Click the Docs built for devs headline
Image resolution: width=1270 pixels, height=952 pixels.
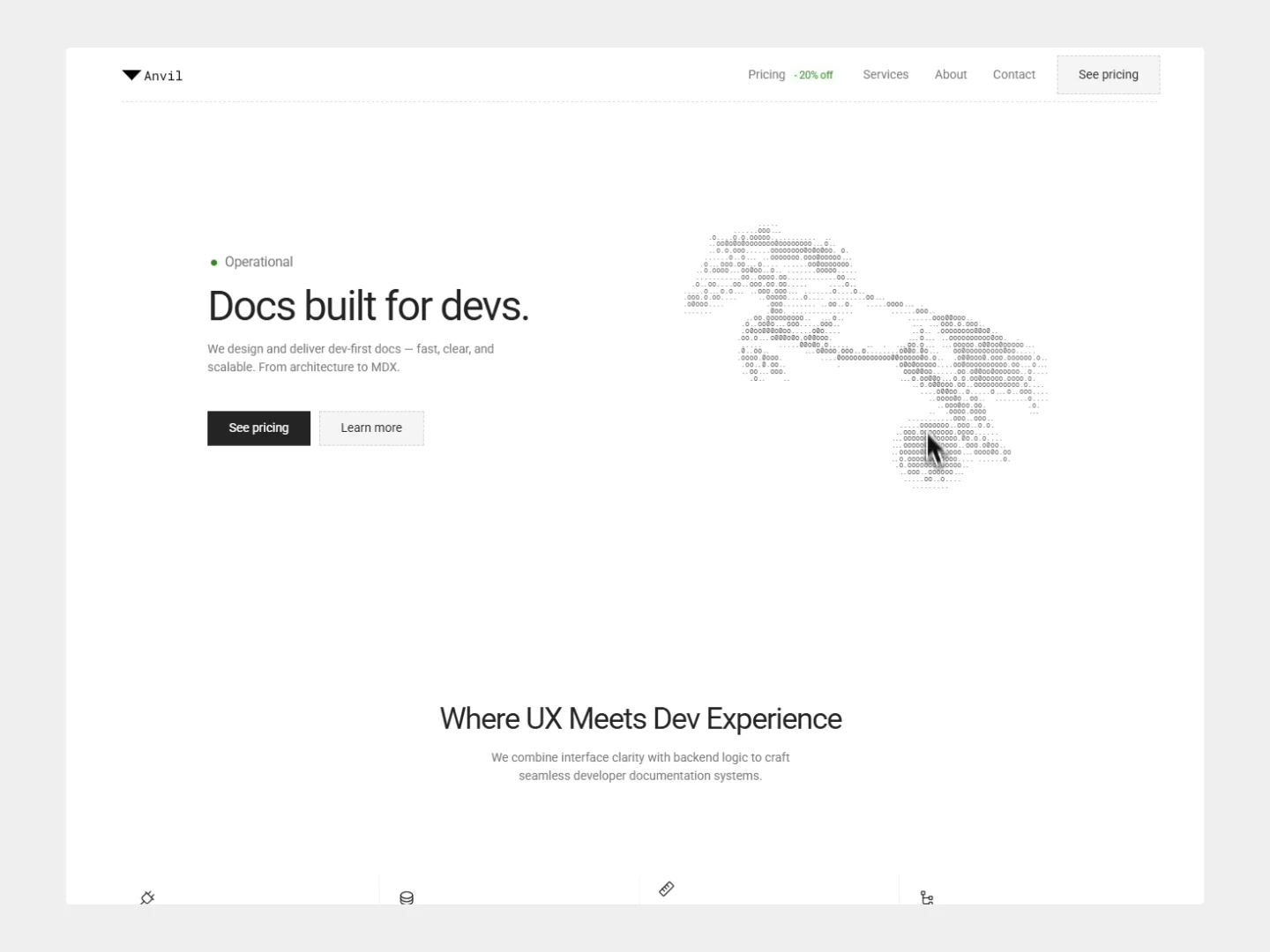pyautogui.click(x=369, y=307)
